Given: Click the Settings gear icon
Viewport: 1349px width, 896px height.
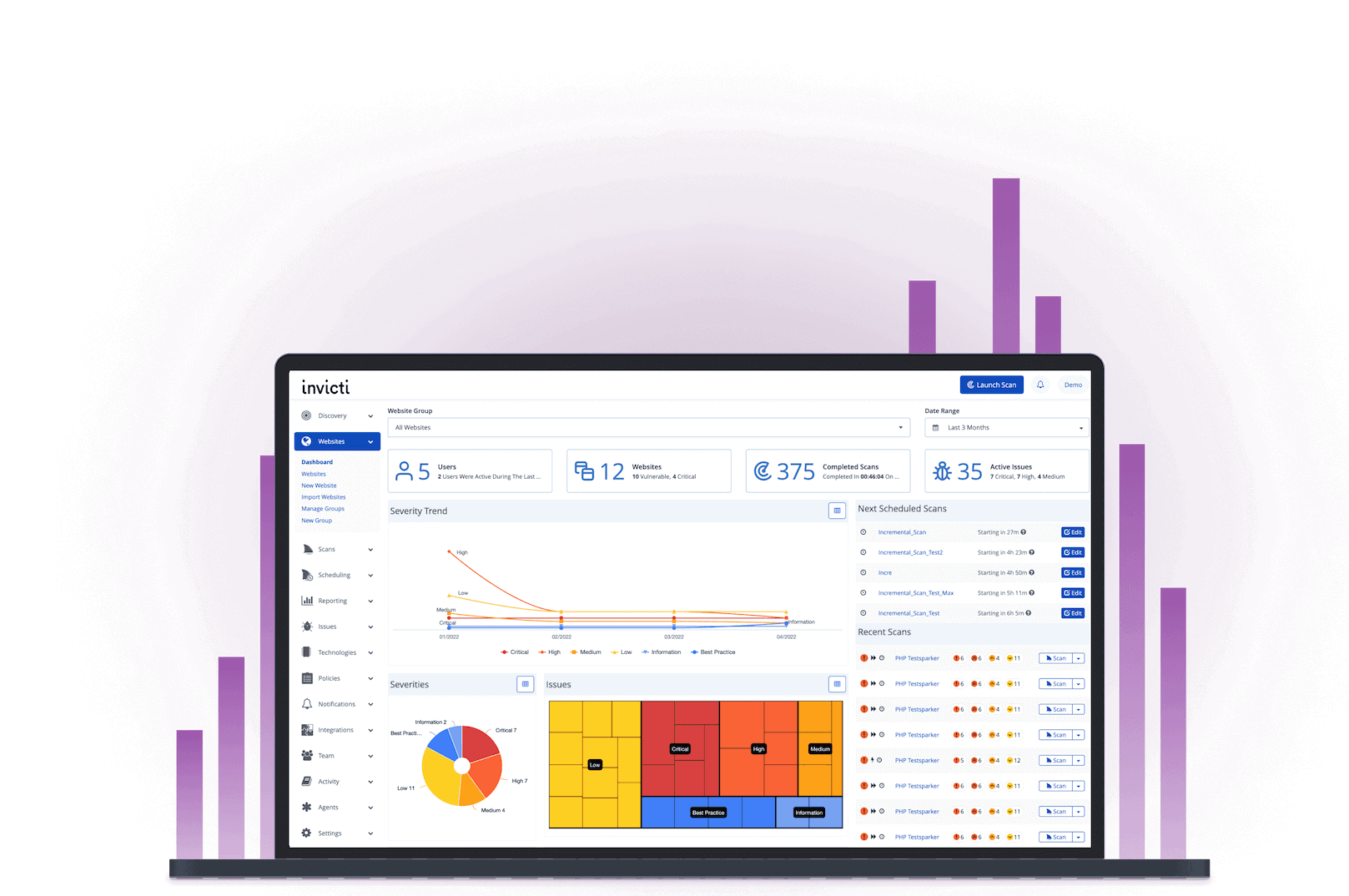Looking at the screenshot, I should pos(306,833).
